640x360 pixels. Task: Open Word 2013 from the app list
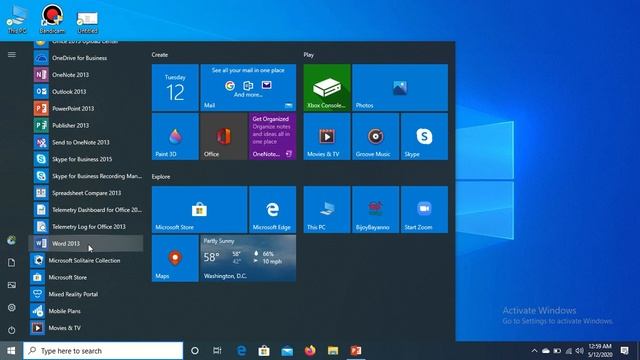pyautogui.click(x=86, y=244)
